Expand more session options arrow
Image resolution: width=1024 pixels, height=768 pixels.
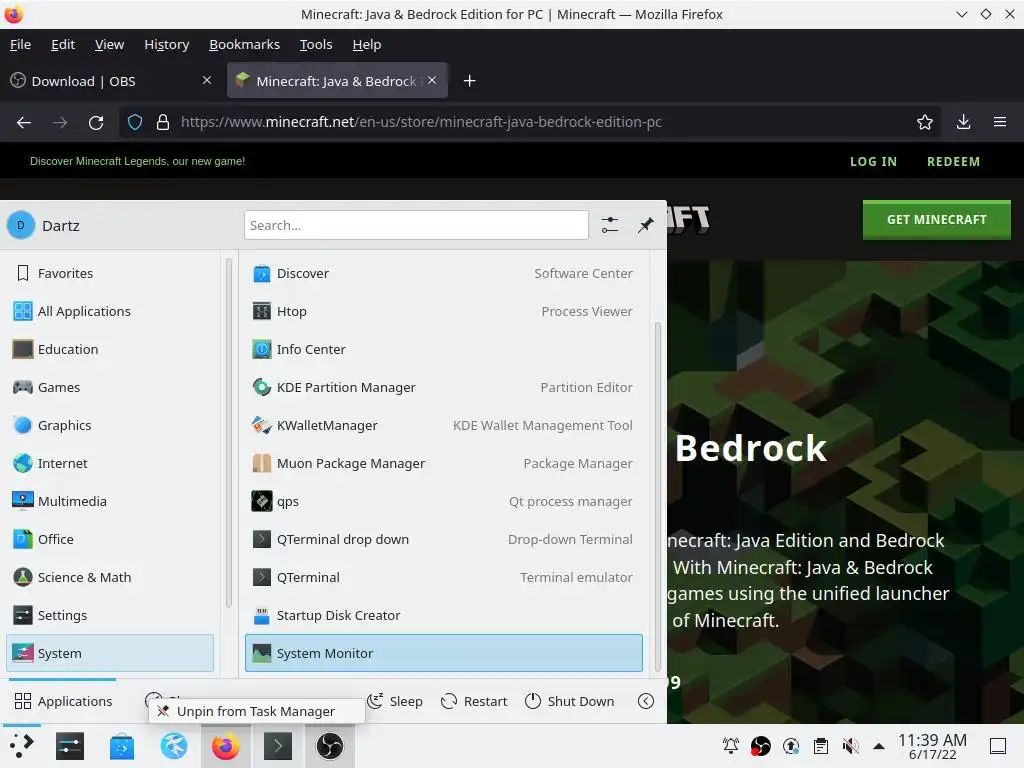pyautogui.click(x=645, y=701)
